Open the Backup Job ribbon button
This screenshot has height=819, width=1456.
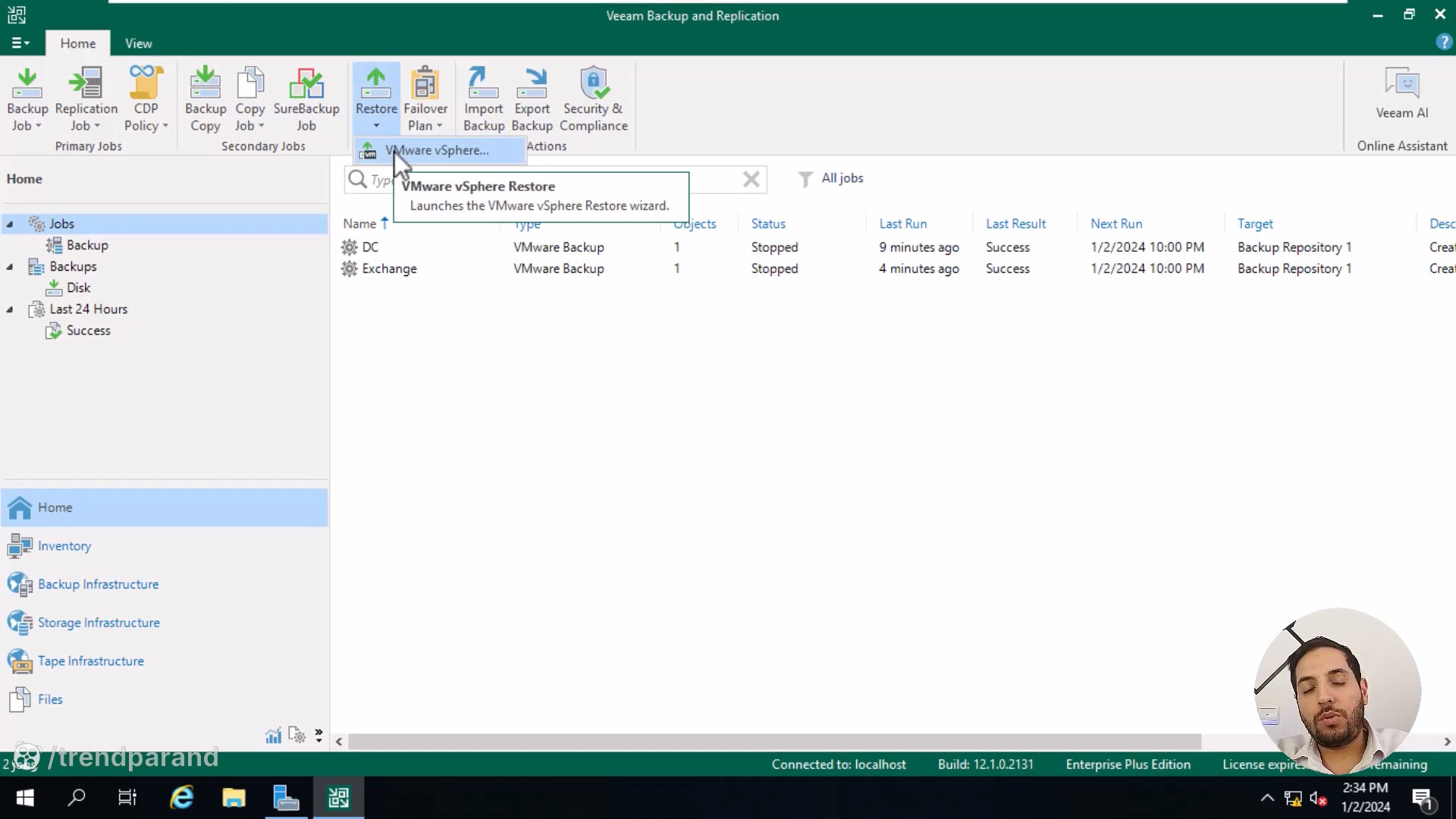(x=27, y=99)
